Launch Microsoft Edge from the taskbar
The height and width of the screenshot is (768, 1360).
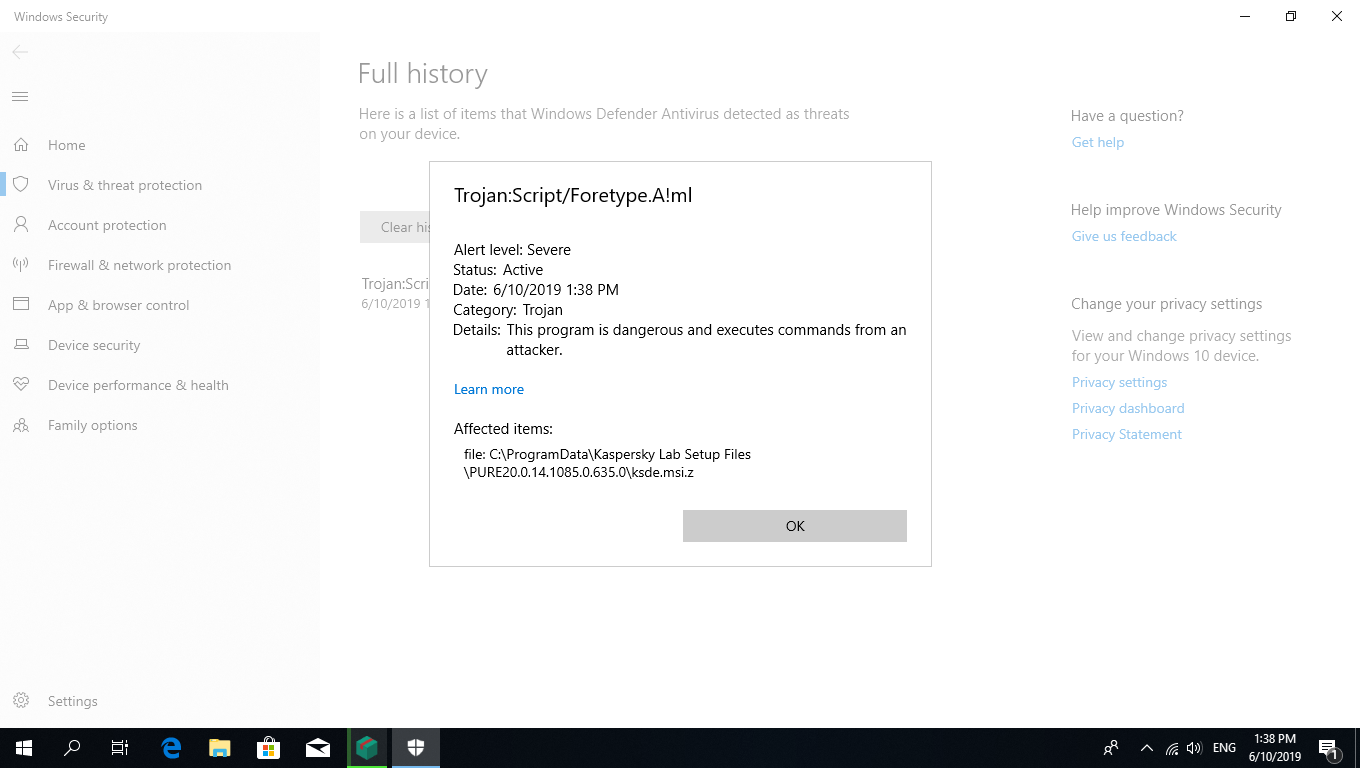point(171,748)
